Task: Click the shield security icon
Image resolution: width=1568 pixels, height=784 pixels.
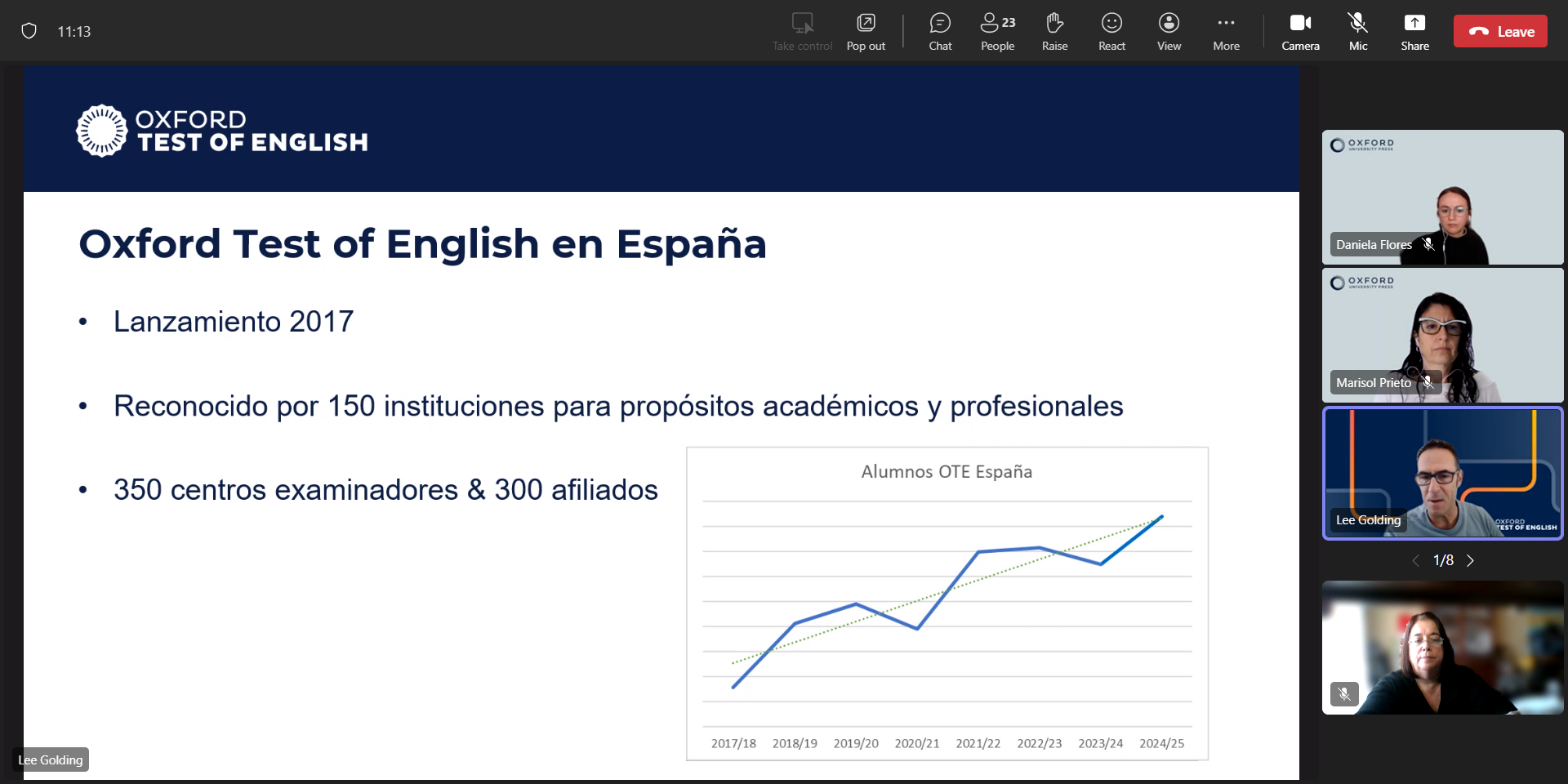Action: [29, 31]
